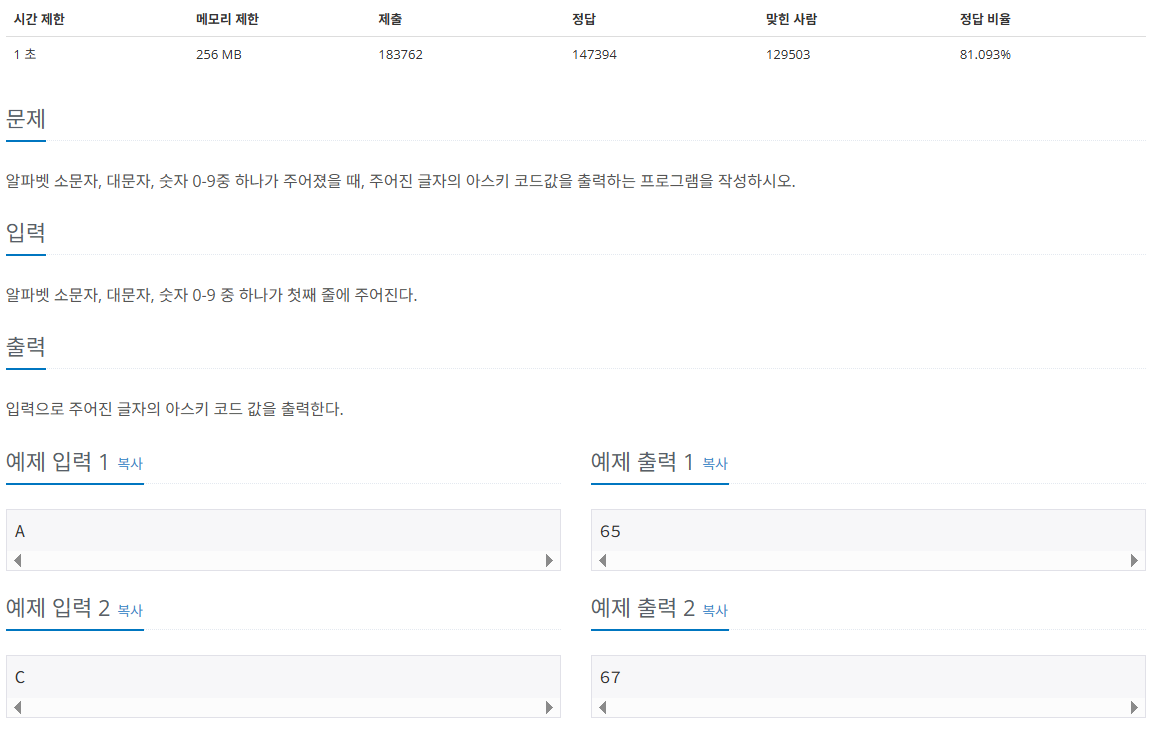This screenshot has height=737, width=1169.
Task: Click the 문제 section heading
Action: coord(24,118)
